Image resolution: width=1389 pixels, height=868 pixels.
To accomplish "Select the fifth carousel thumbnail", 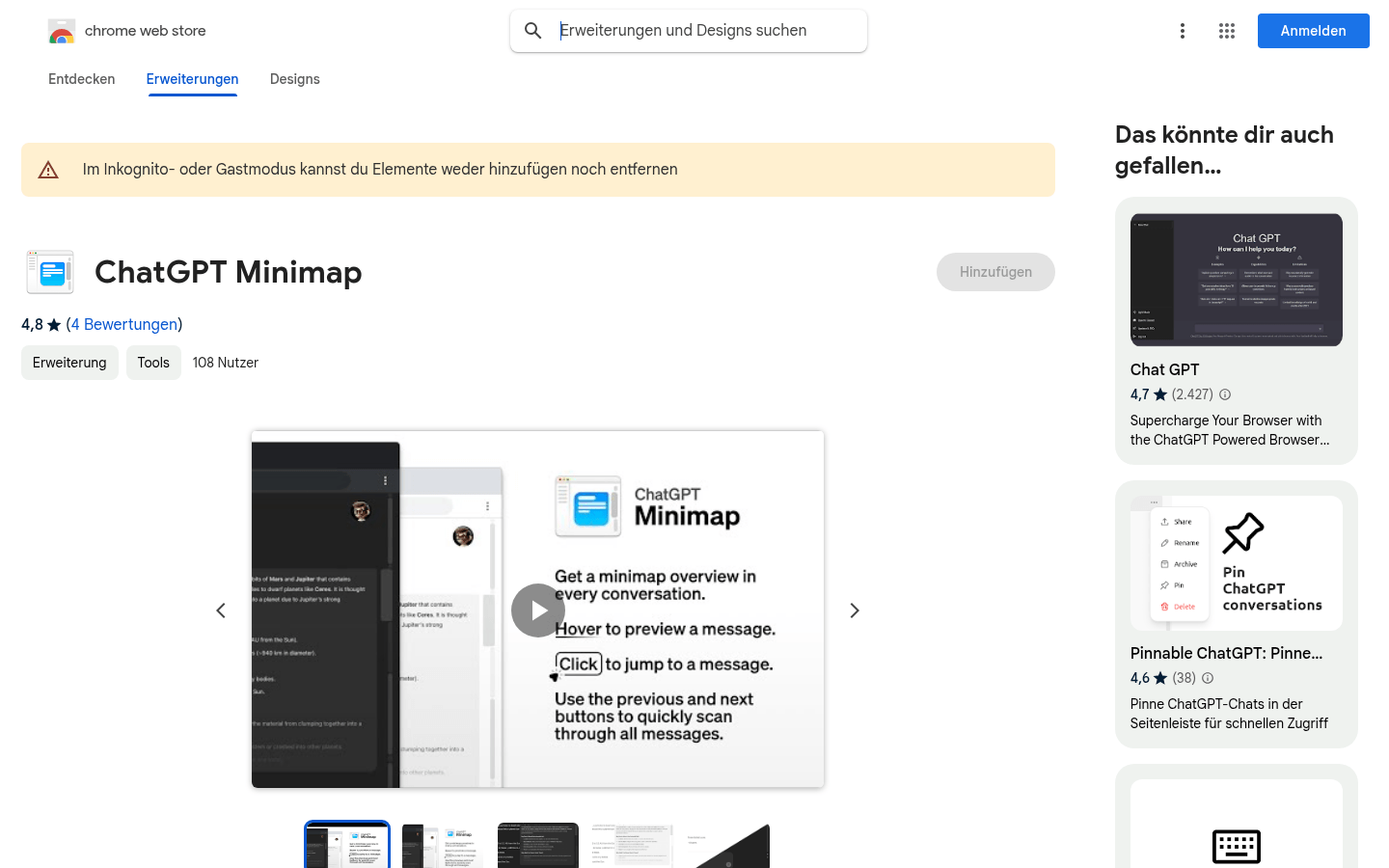I will coord(728,846).
